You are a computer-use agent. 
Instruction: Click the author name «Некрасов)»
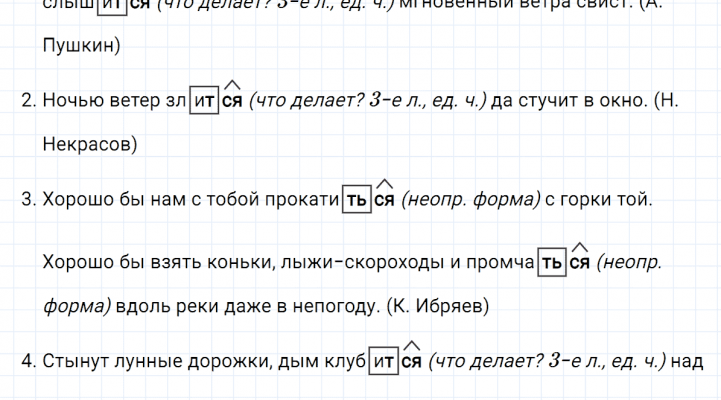pyautogui.click(x=91, y=144)
